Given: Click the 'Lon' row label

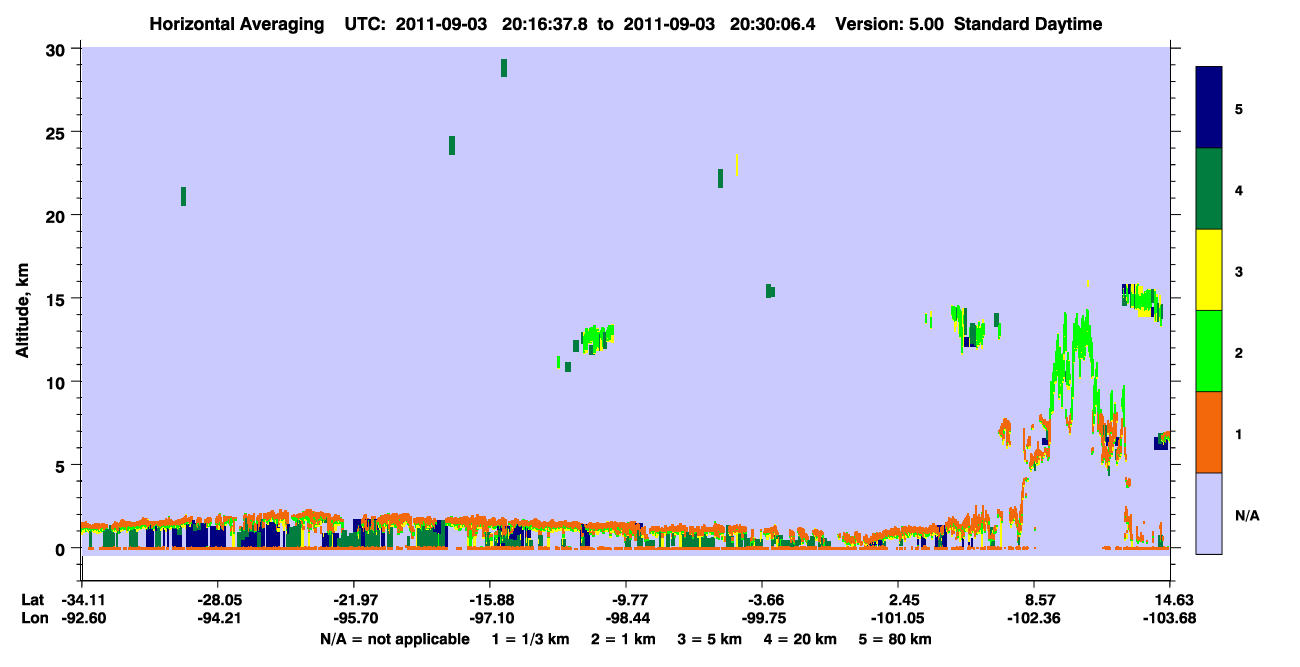Looking at the screenshot, I should pos(33,618).
